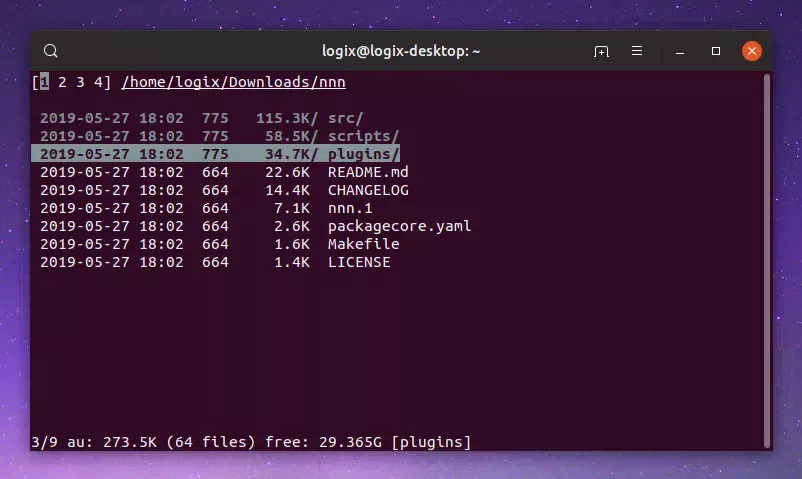This screenshot has width=802, height=479.
Task: Select the README.md file
Action: coord(367,172)
